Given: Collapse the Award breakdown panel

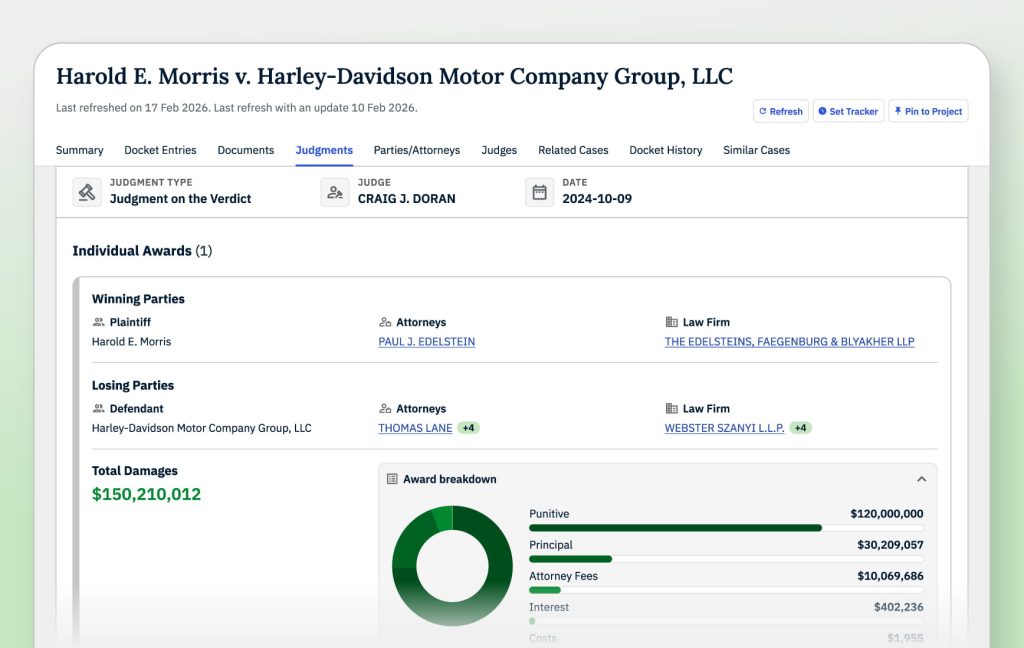Looking at the screenshot, I should point(921,479).
